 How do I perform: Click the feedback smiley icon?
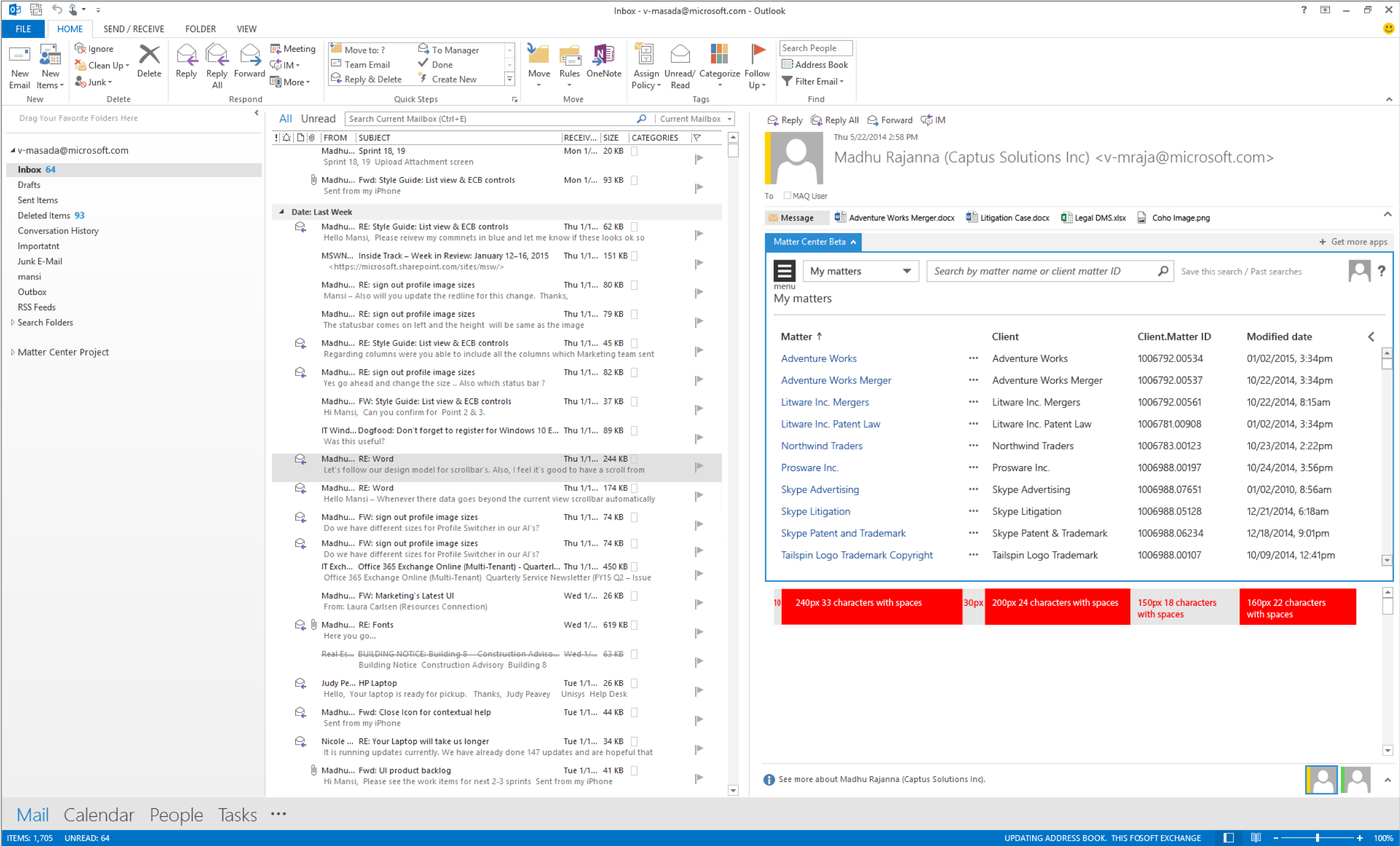(x=1389, y=28)
